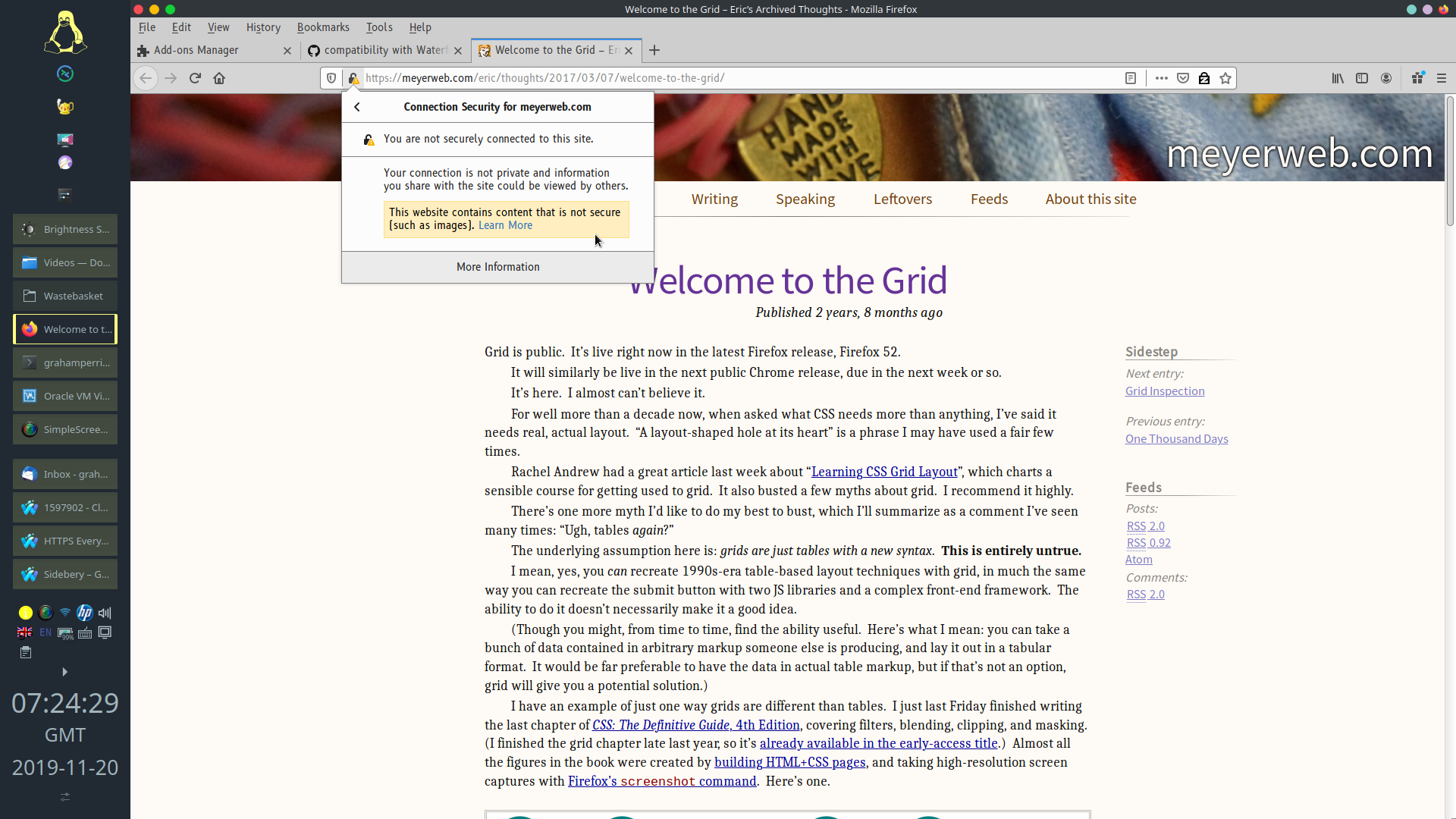Image resolution: width=1456 pixels, height=819 pixels.
Task: Open the Learning CSS Grid Layout link
Action: coord(885,472)
